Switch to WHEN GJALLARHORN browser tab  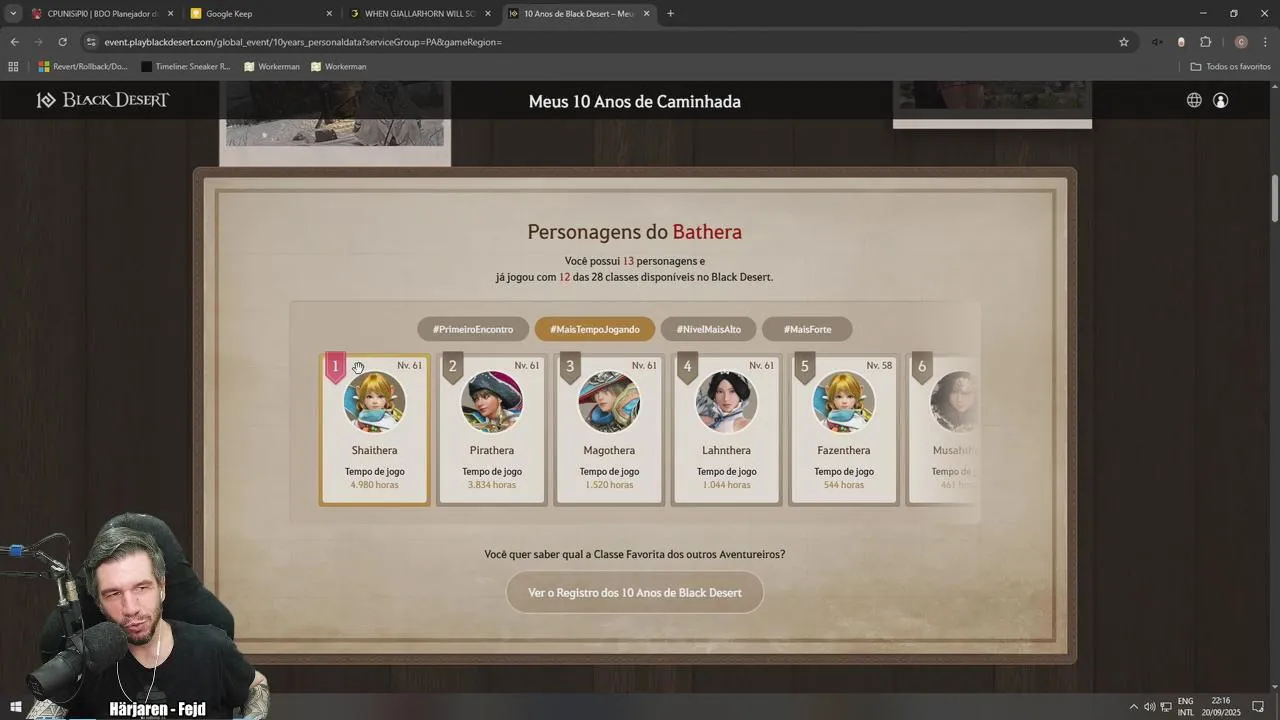420,14
